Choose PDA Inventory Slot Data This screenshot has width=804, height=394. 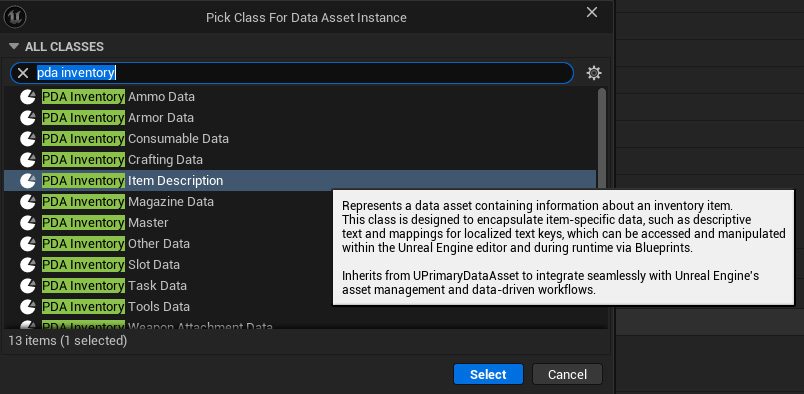point(168,265)
